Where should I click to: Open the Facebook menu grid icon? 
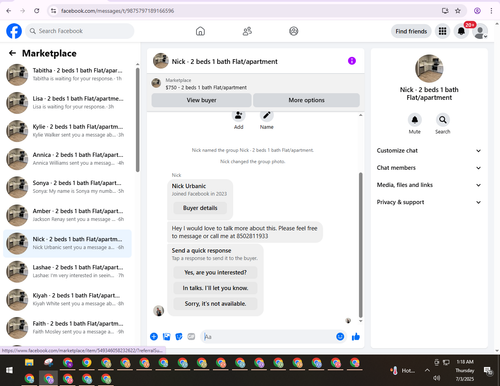tap(442, 31)
